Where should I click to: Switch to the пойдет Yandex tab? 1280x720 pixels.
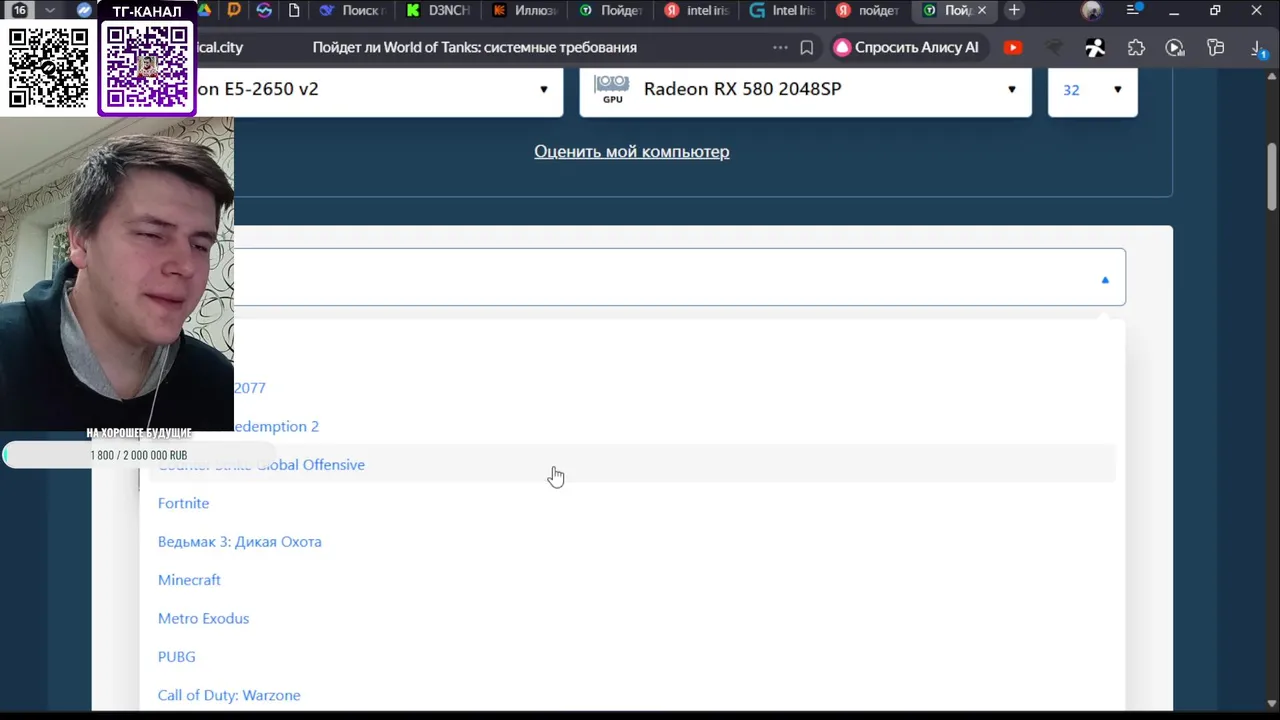870,10
